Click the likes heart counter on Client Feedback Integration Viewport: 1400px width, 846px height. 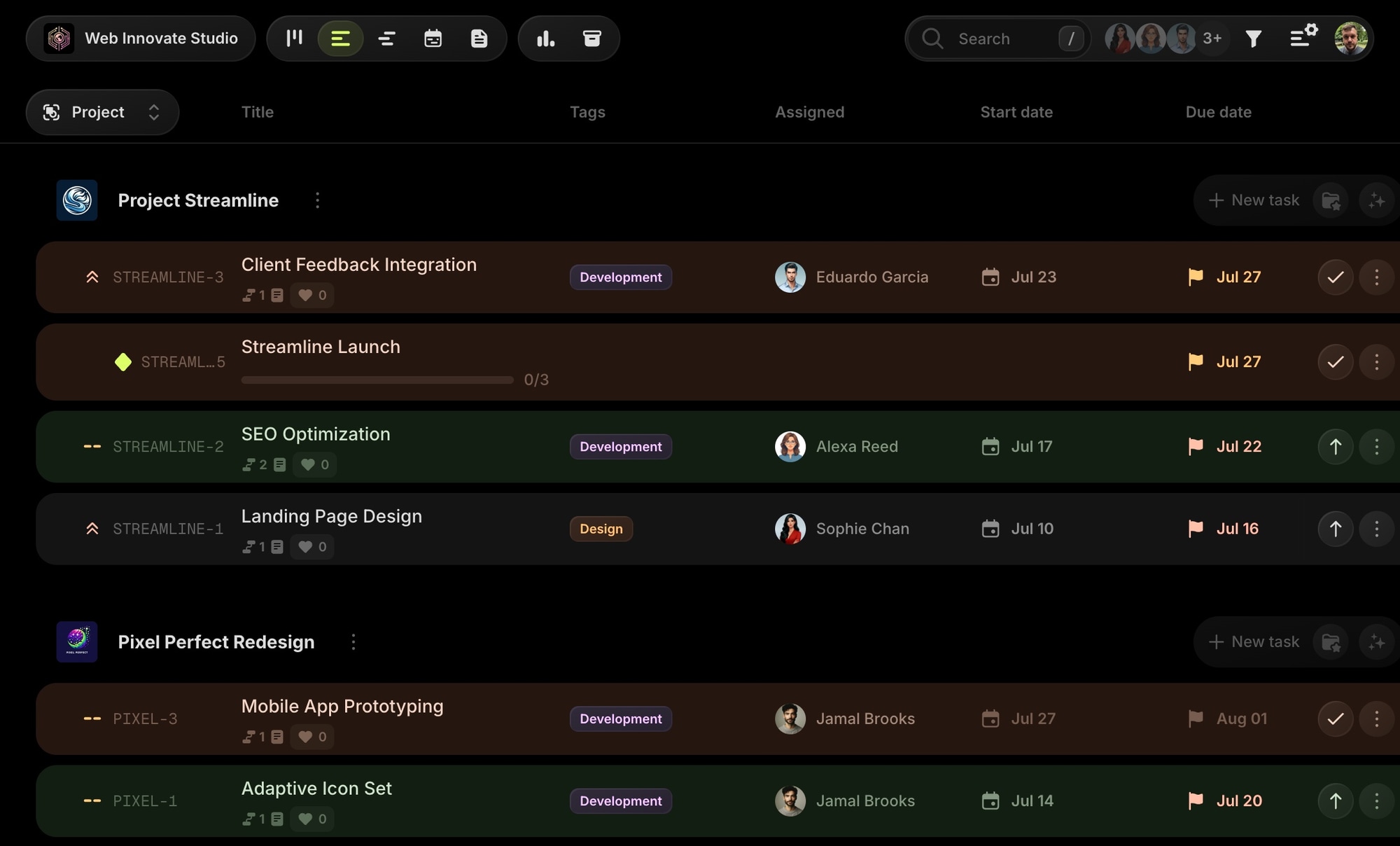312,295
